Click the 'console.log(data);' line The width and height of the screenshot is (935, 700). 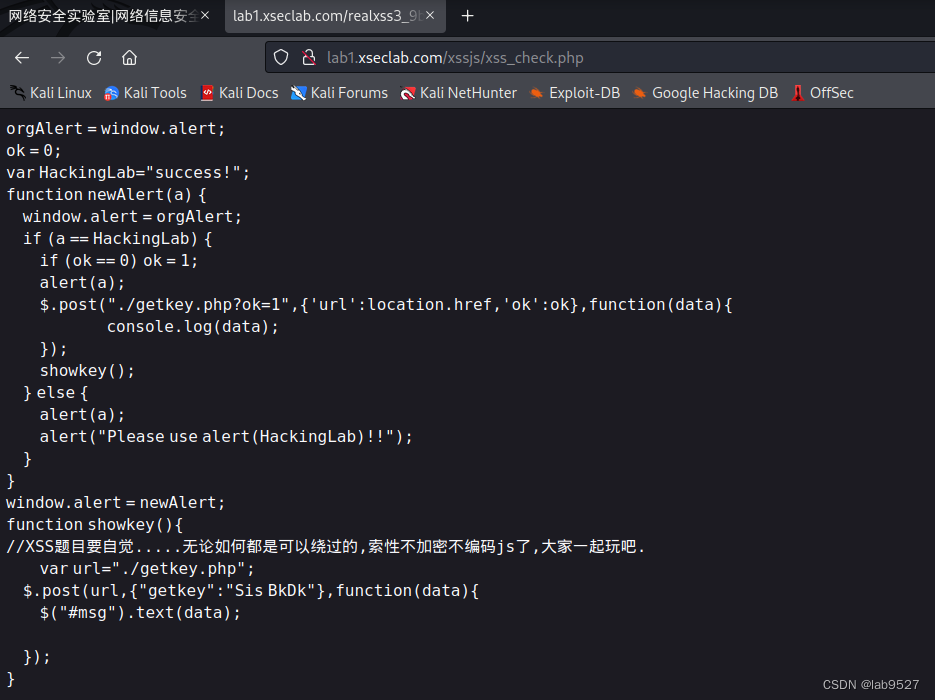click(193, 327)
